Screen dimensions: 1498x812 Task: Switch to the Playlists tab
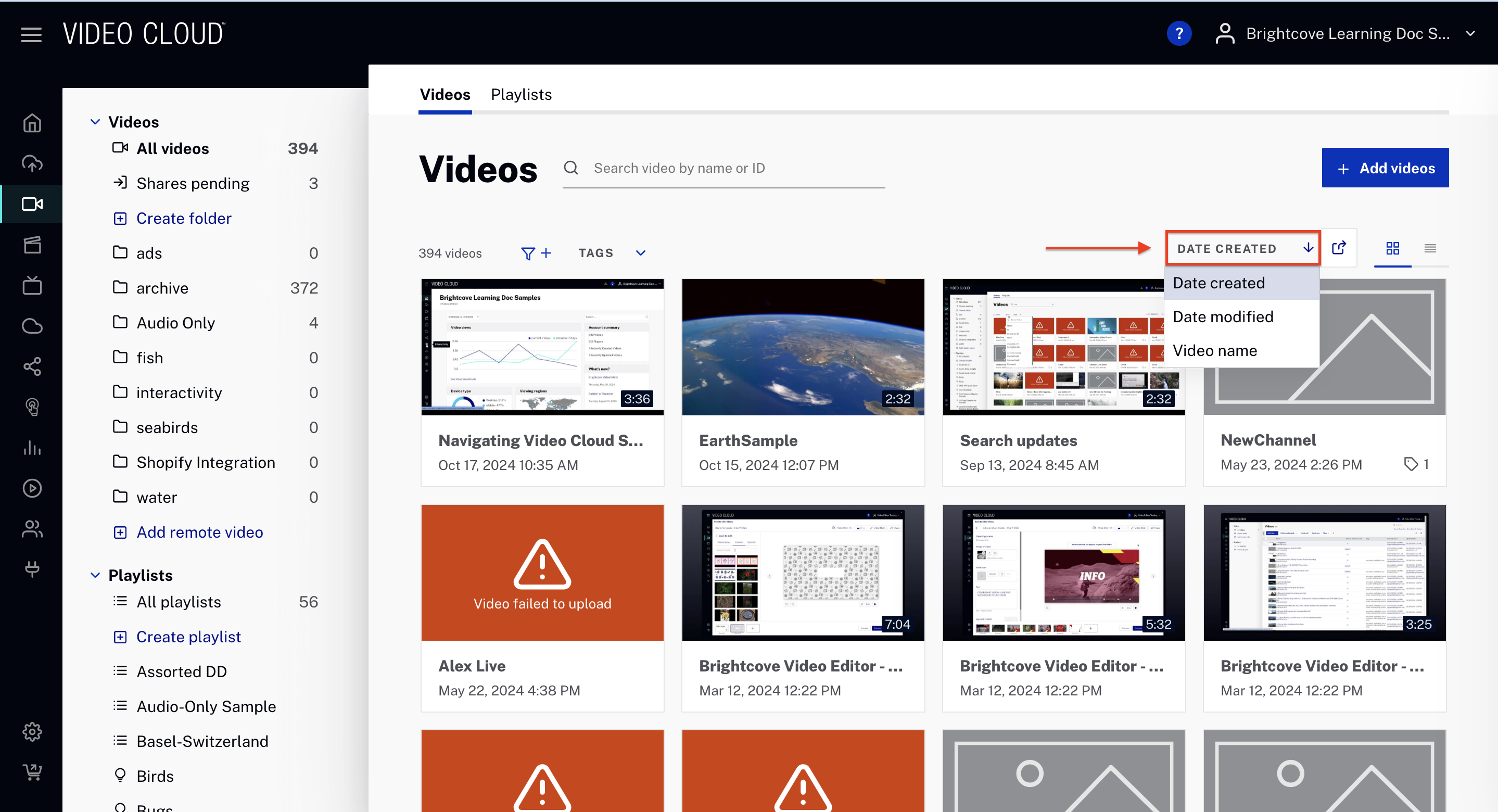(x=521, y=94)
